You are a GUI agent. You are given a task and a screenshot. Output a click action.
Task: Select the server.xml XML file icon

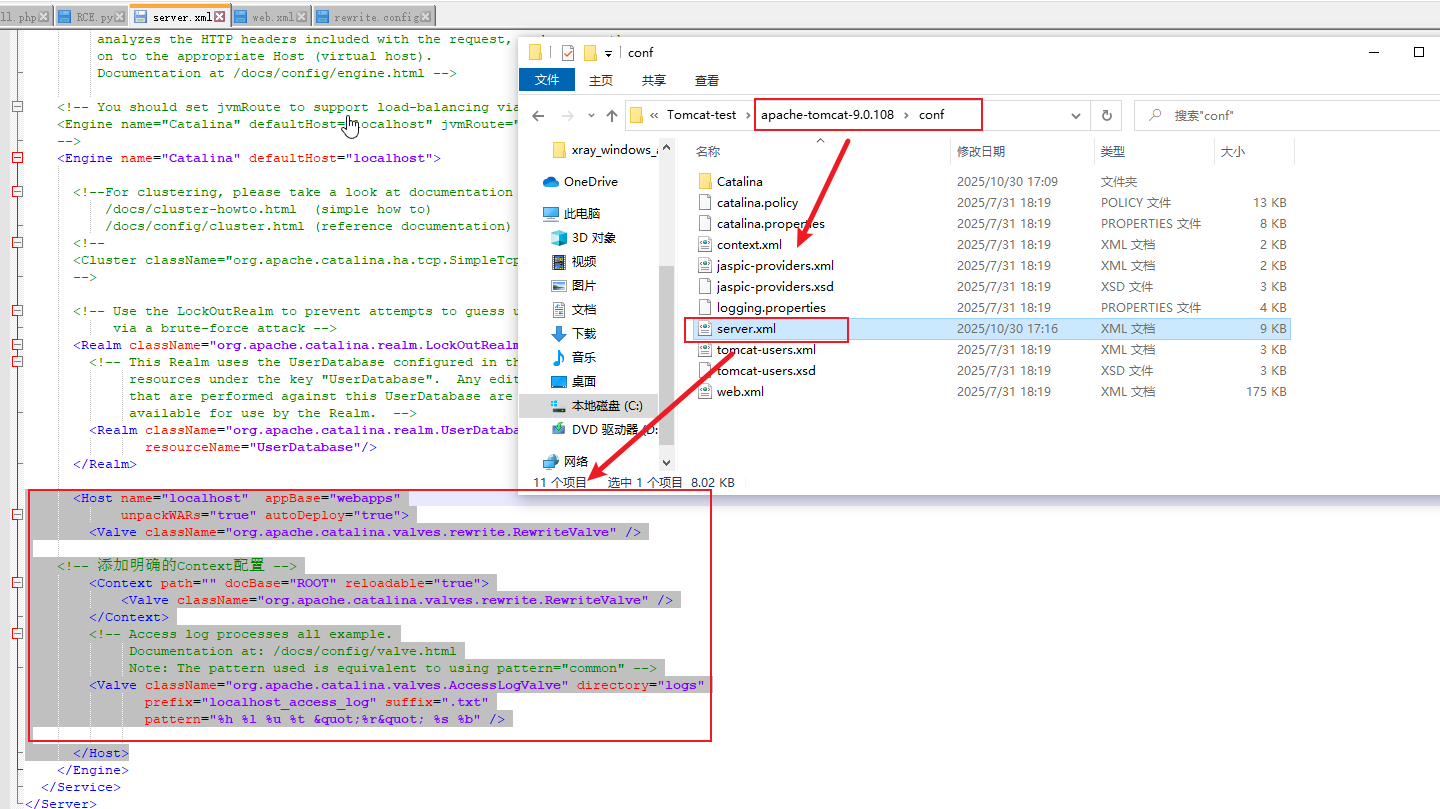pos(703,328)
